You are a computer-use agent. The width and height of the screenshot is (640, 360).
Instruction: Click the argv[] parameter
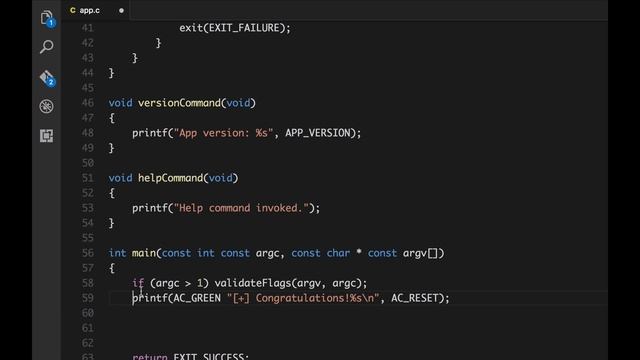point(420,253)
